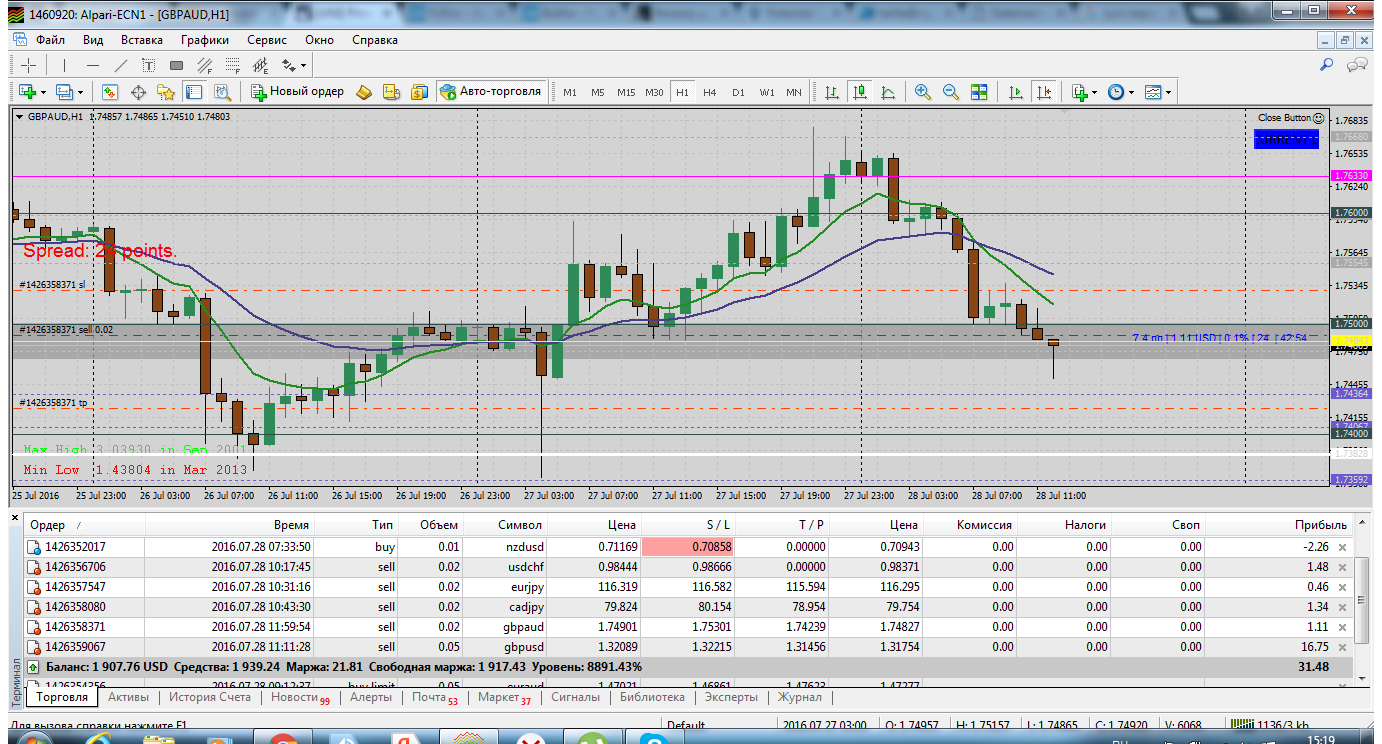Click the yellow current price label on the price axis

coord(1351,343)
